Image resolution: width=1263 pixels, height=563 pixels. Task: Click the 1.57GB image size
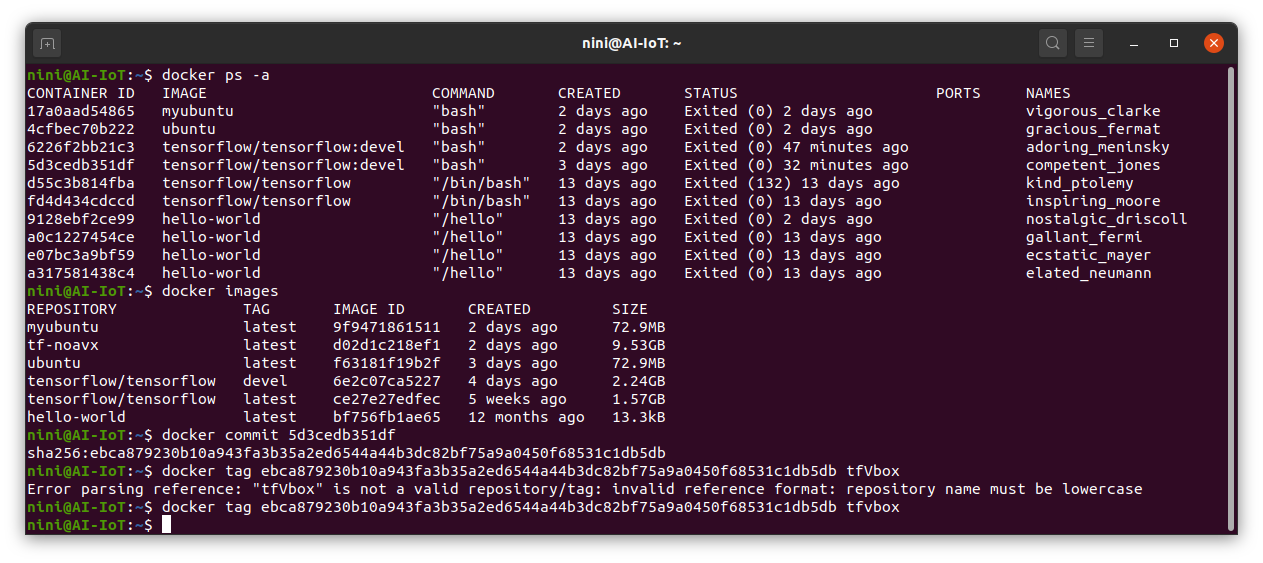pyautogui.click(x=639, y=399)
